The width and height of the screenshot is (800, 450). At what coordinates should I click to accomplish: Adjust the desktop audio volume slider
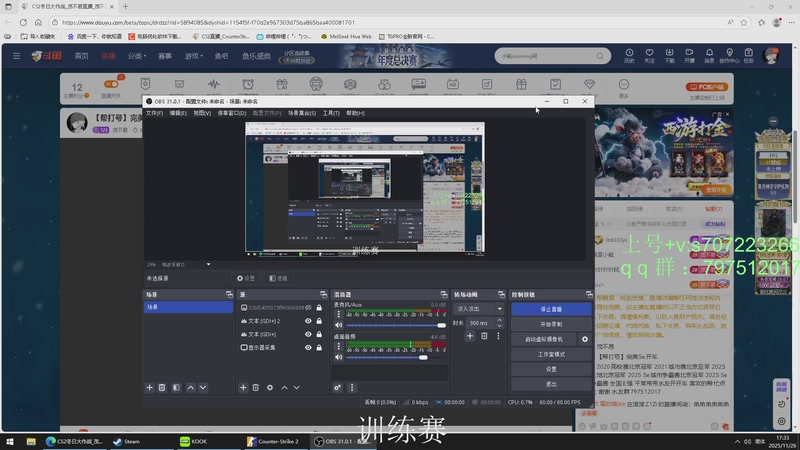tap(396, 357)
